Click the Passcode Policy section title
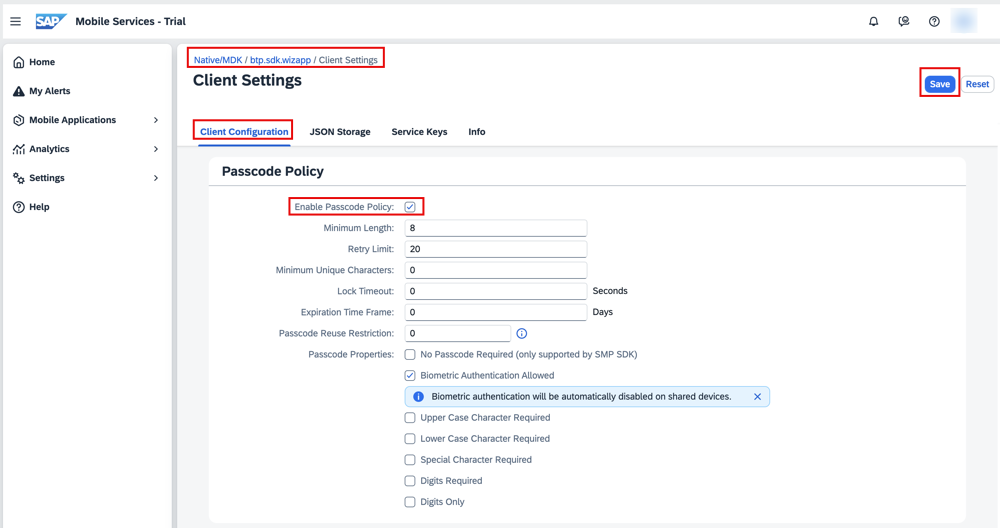 pyautogui.click(x=273, y=172)
